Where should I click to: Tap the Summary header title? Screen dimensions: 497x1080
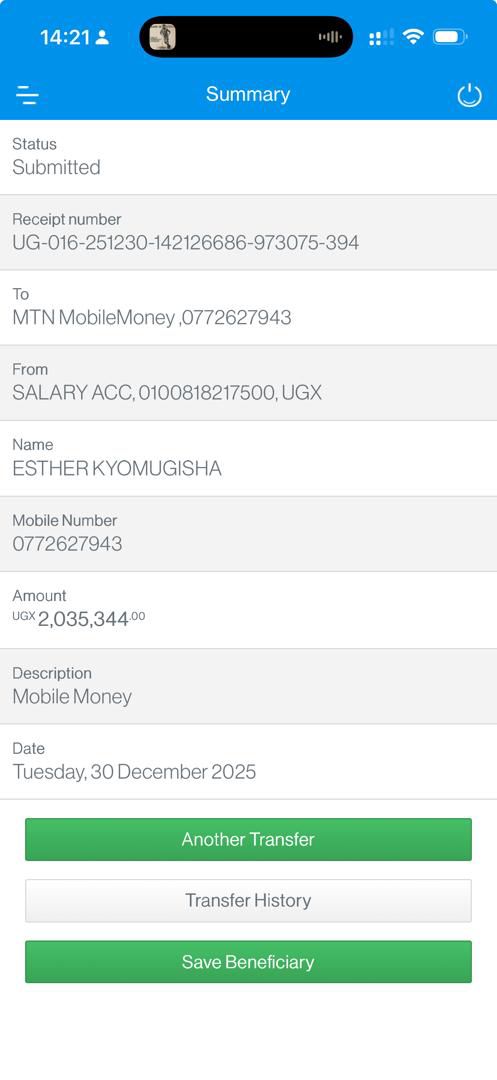pyautogui.click(x=248, y=94)
